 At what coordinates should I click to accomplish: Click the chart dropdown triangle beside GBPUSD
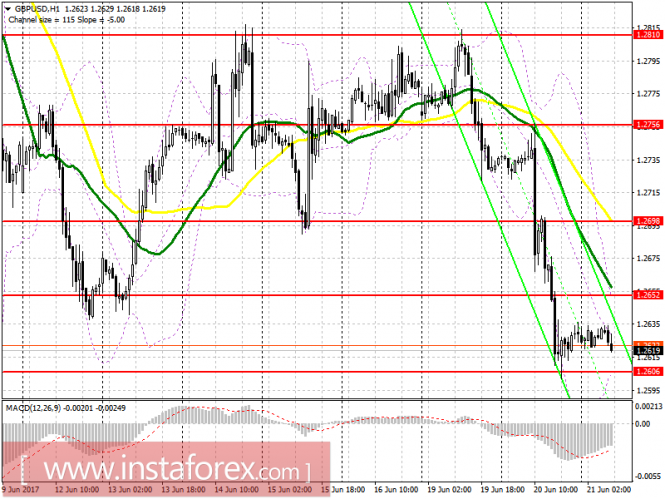[x=7, y=7]
